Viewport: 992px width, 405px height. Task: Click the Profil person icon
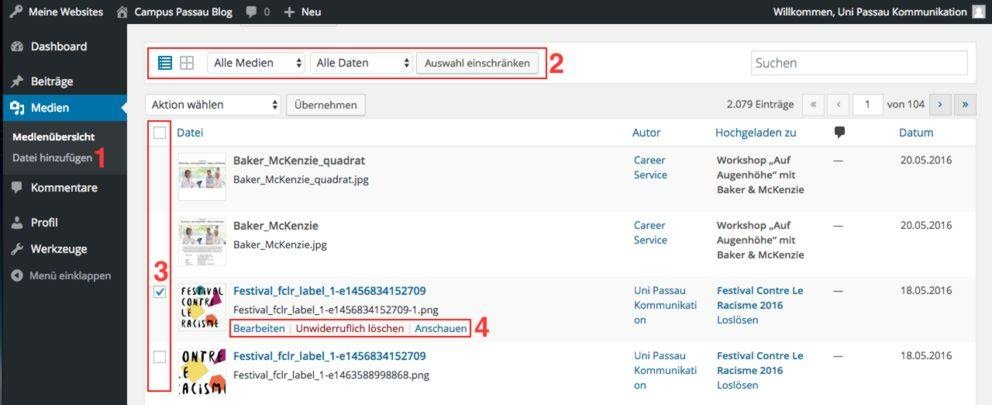tap(17, 223)
